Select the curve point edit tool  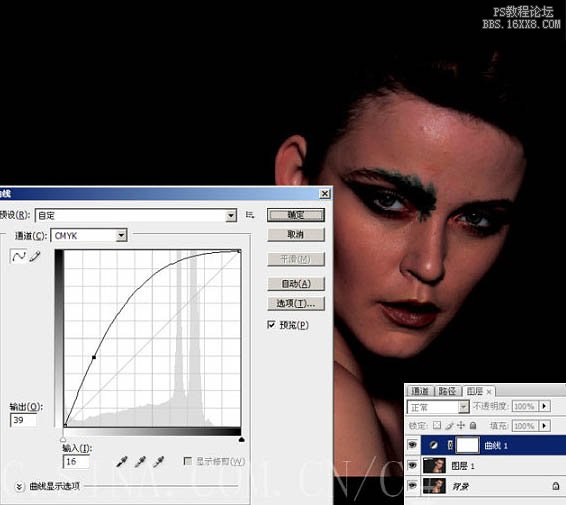[18, 256]
